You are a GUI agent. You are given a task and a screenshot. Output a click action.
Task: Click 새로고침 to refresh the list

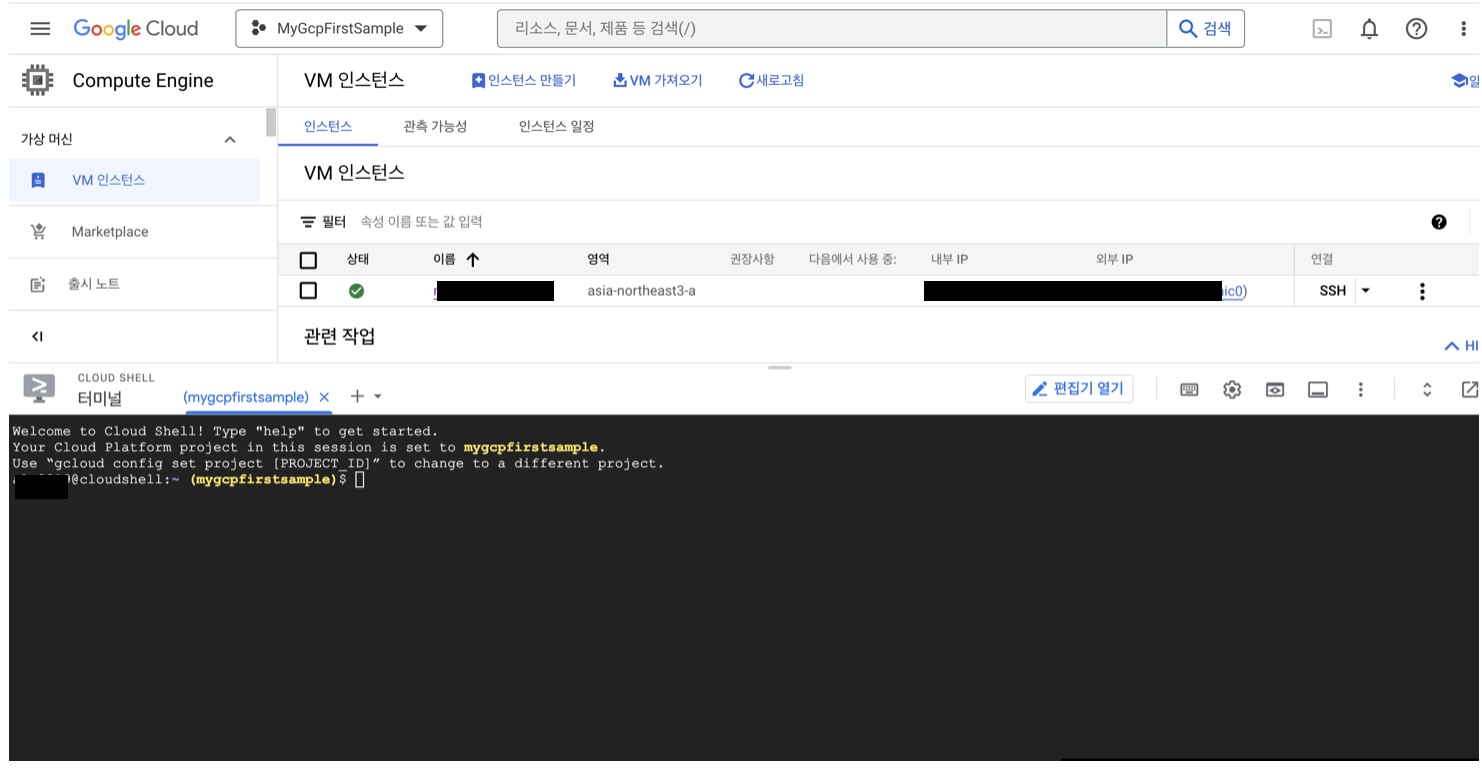click(771, 80)
